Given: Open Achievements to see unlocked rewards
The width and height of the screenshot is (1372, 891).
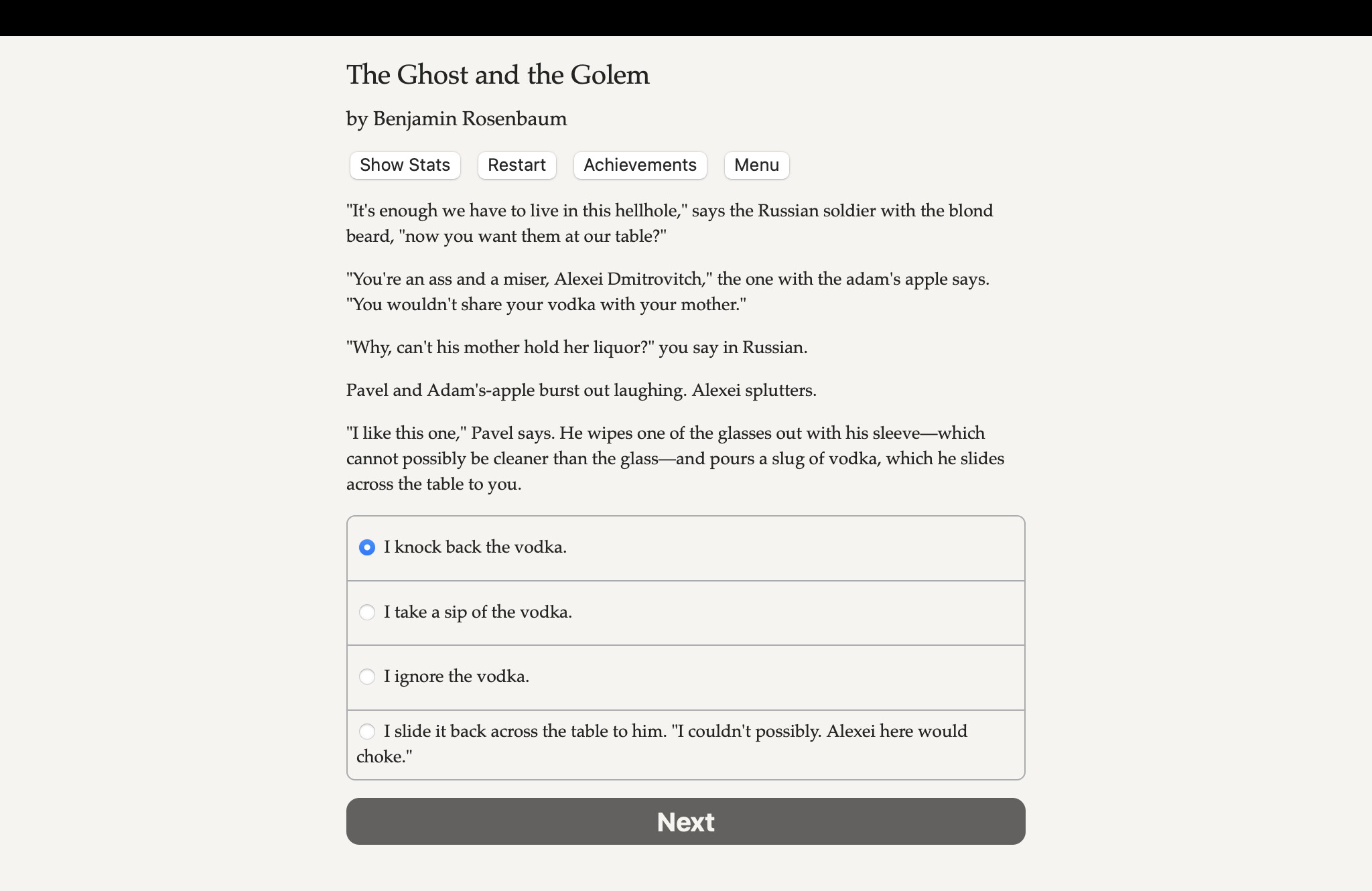Looking at the screenshot, I should coord(639,165).
